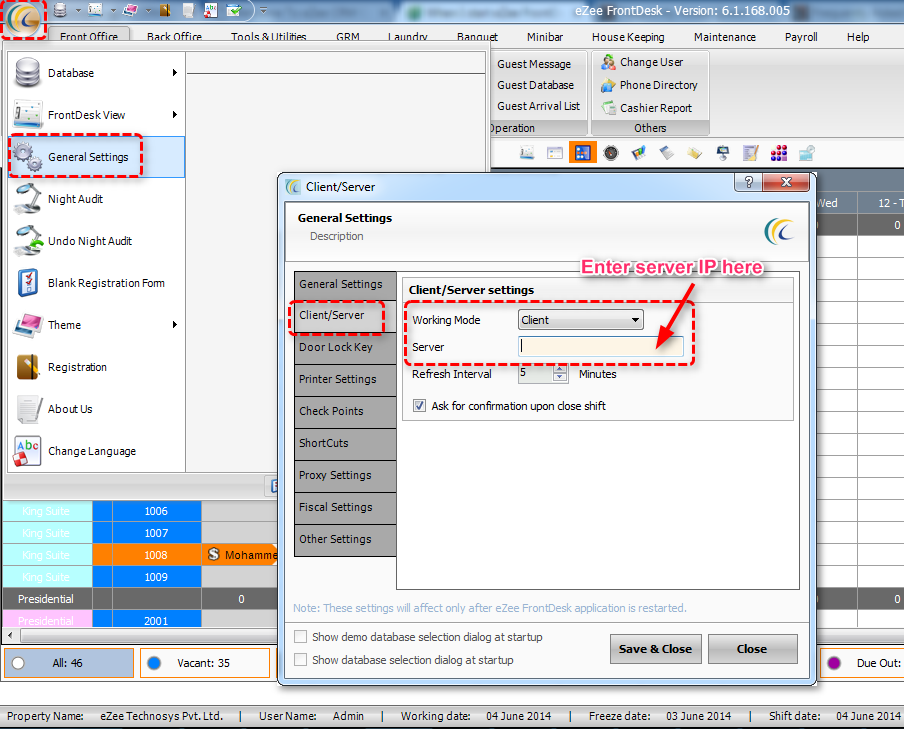Click Guest Arrival List in the ribbon
This screenshot has width=904, height=729.
[538, 106]
